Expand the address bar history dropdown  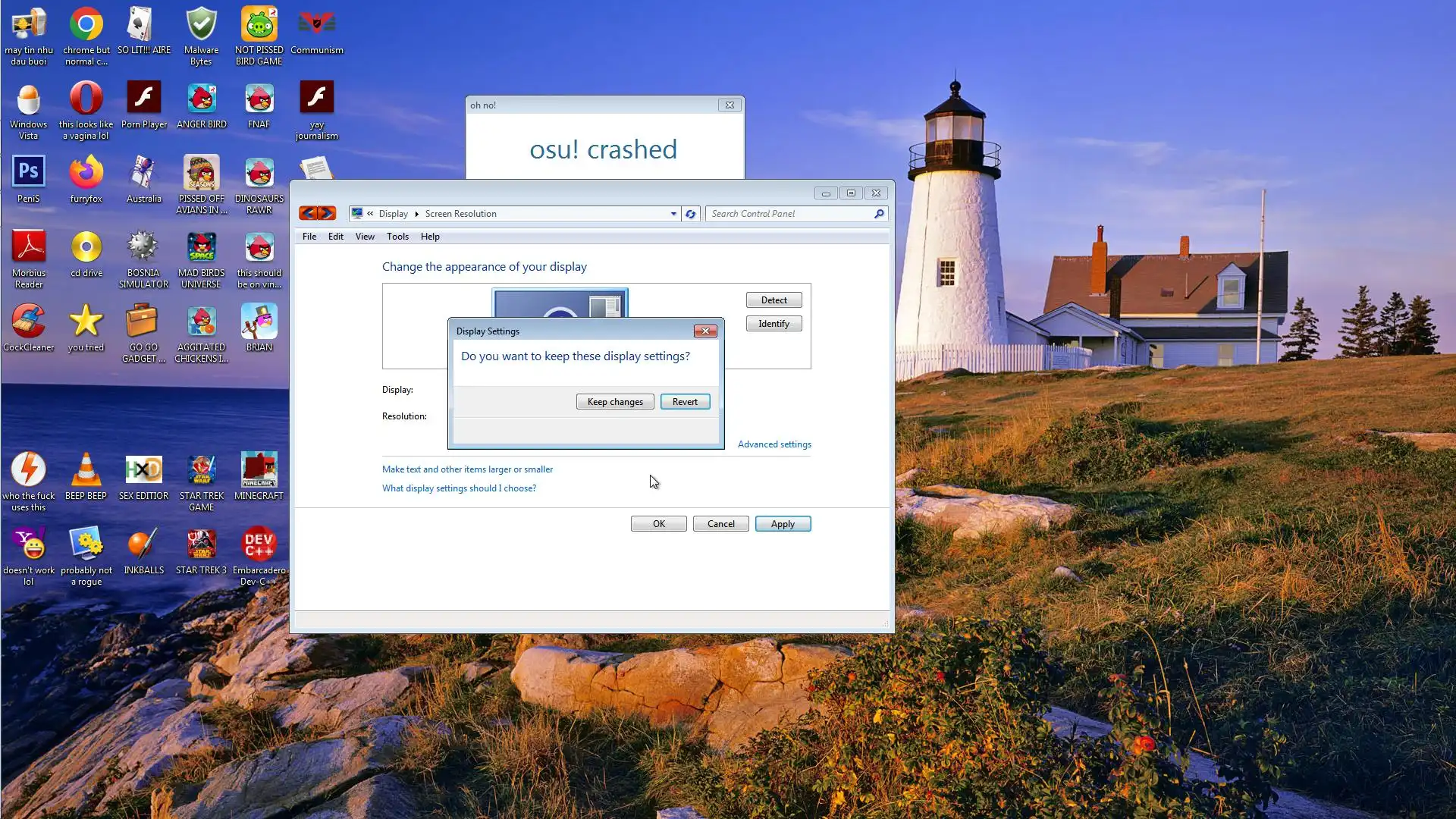673,214
